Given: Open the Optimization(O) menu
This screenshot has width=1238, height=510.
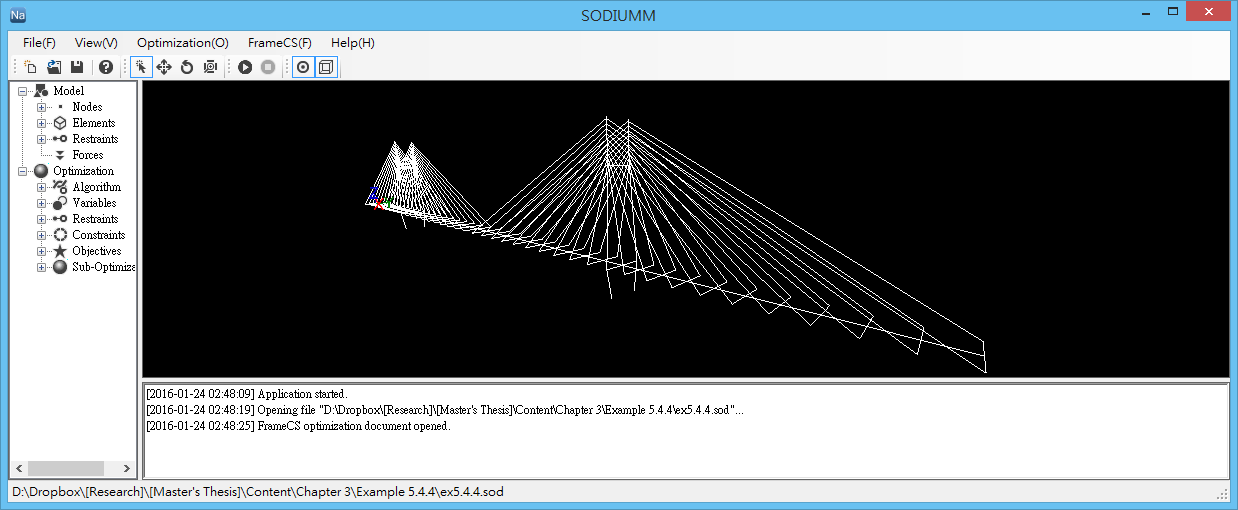Looking at the screenshot, I should pos(182,43).
